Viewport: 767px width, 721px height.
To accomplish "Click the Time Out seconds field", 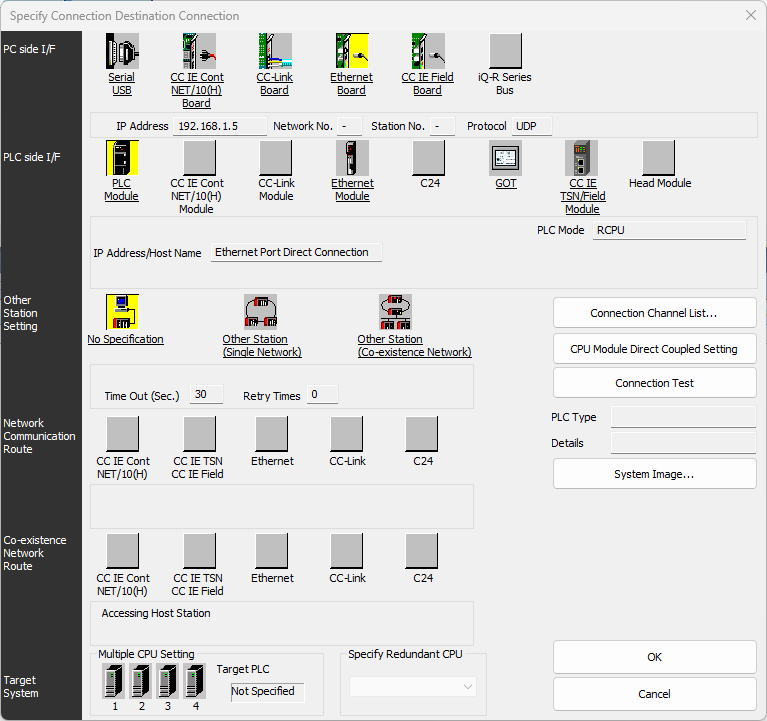I will point(207,395).
